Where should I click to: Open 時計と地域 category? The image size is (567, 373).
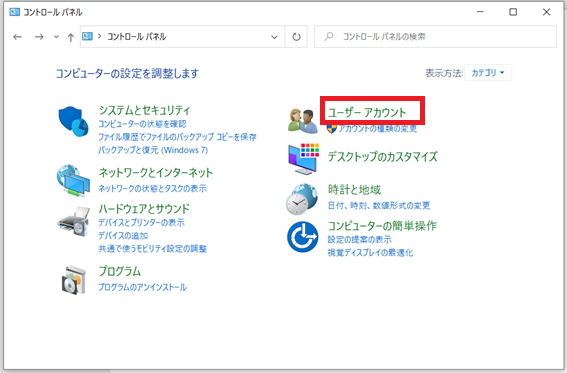point(354,190)
